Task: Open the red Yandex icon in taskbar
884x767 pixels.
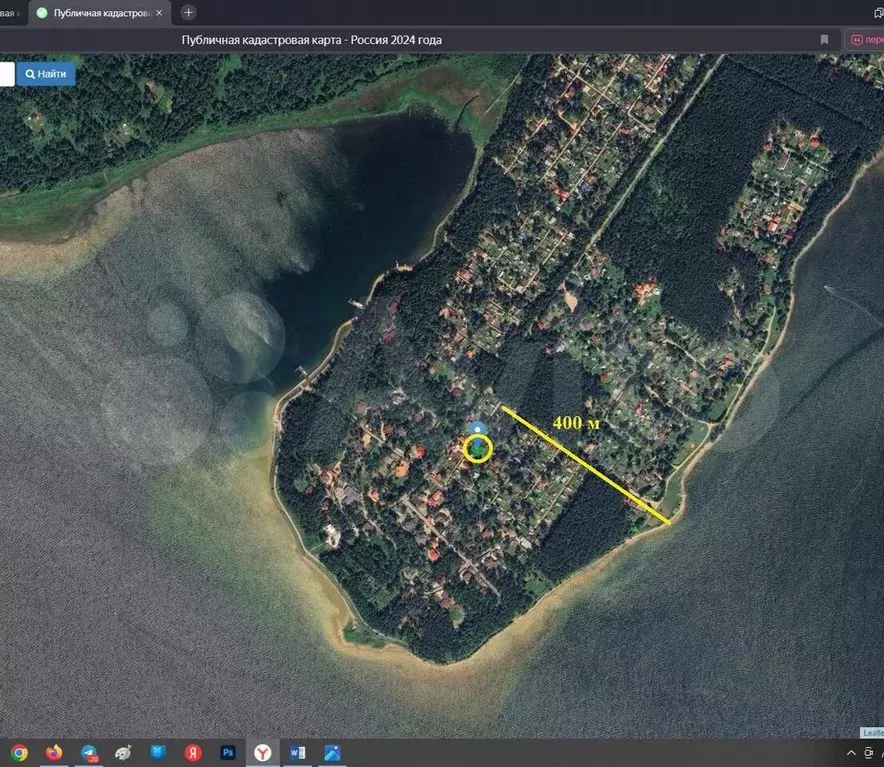Action: pos(193,752)
